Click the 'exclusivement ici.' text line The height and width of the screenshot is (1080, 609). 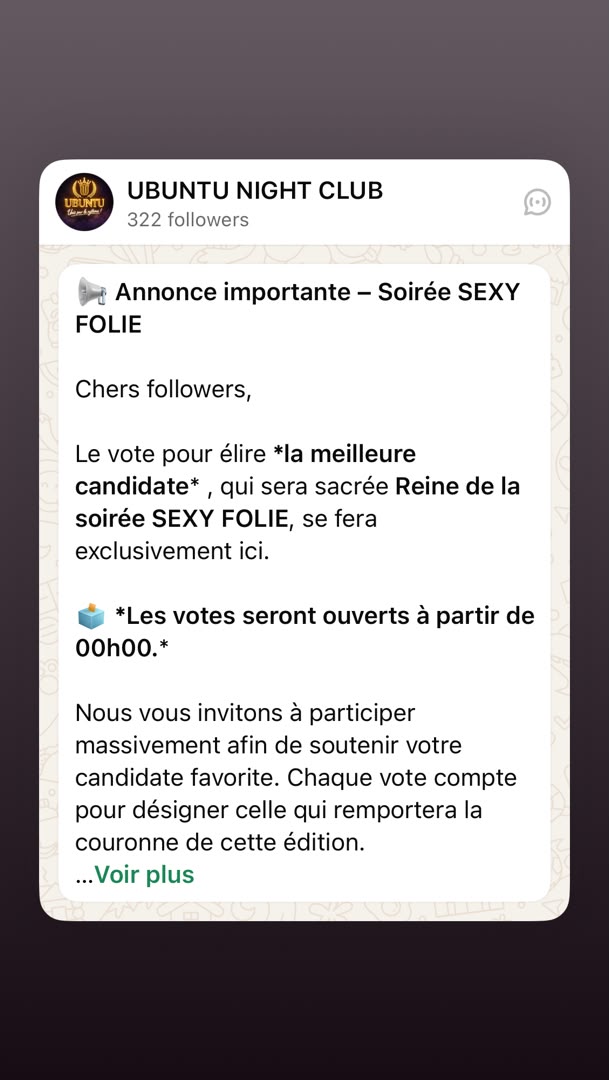172,551
